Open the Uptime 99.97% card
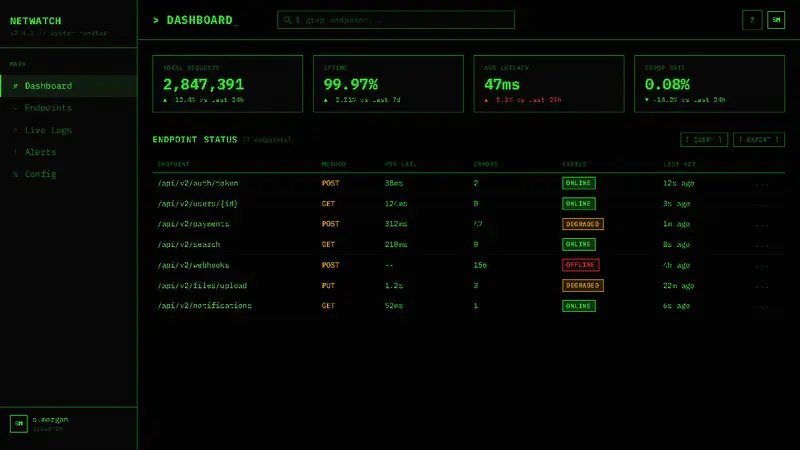 [x=388, y=84]
